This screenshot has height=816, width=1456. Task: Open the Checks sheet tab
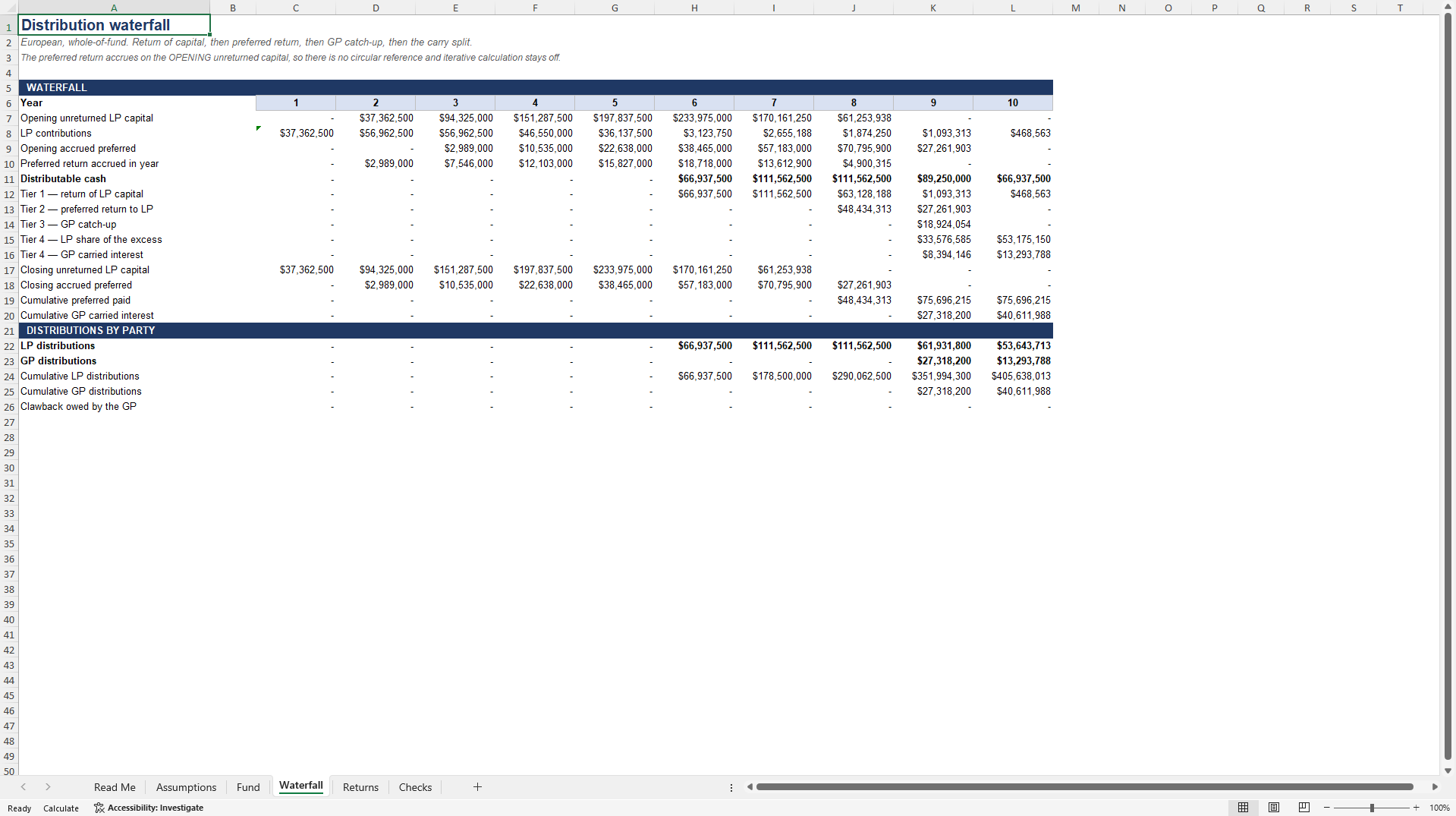point(415,787)
